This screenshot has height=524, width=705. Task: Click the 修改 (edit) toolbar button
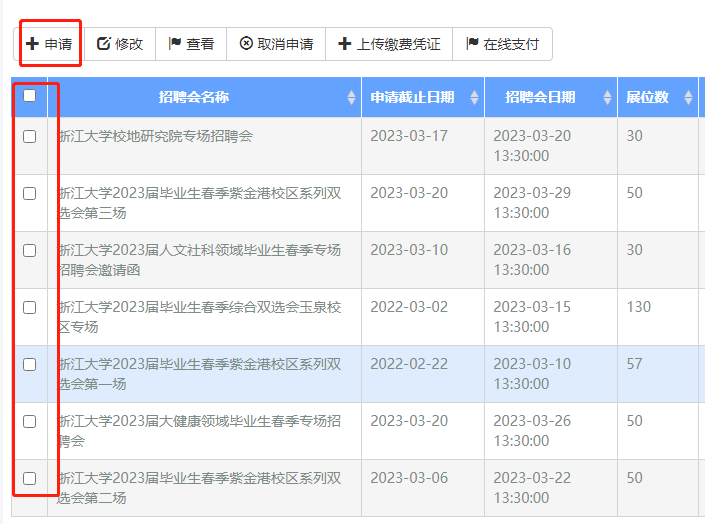[x=120, y=44]
